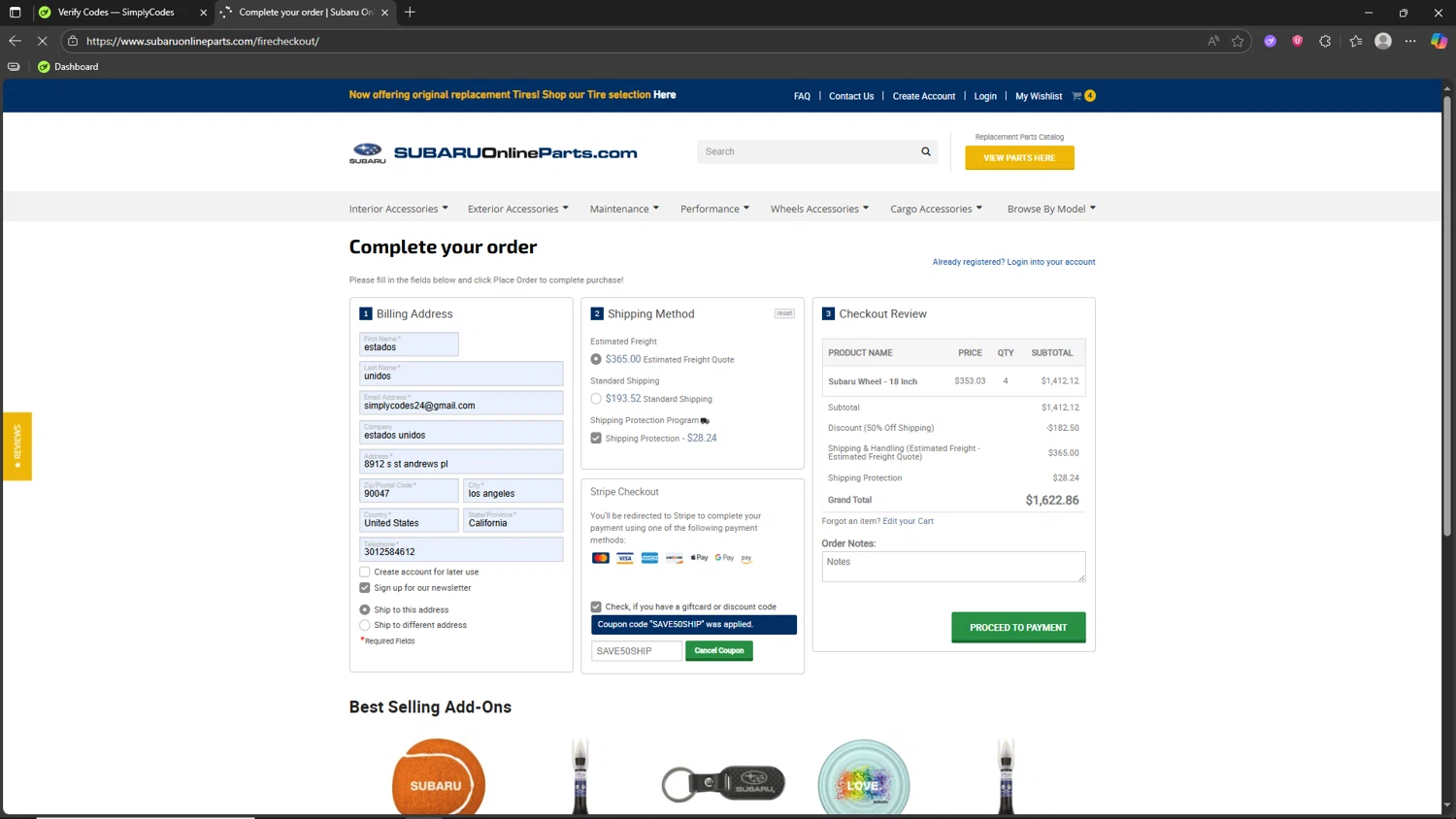This screenshot has height=819, width=1456.
Task: Open the Dashboard bookmark
Action: pos(68,67)
